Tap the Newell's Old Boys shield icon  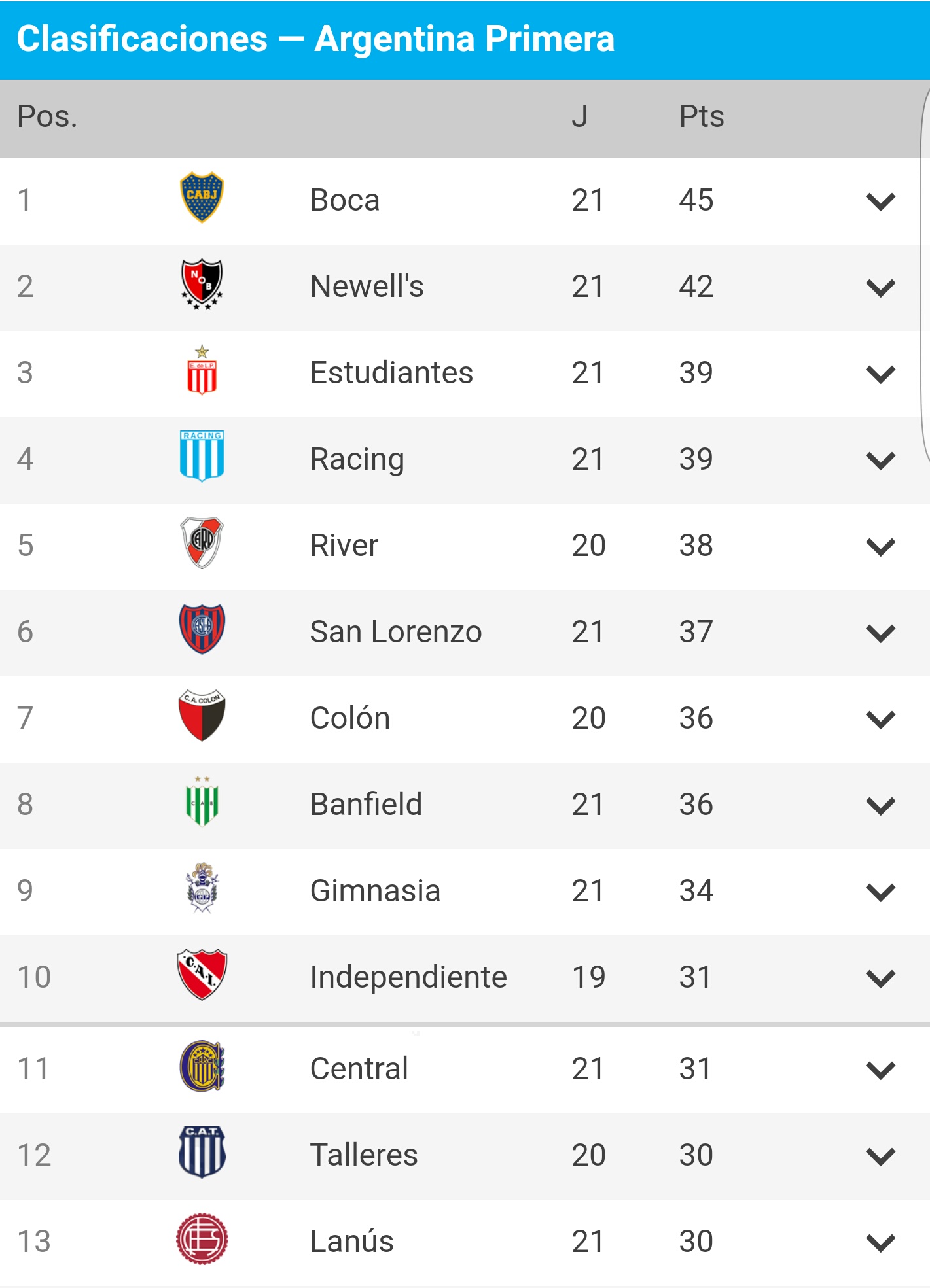click(x=202, y=284)
